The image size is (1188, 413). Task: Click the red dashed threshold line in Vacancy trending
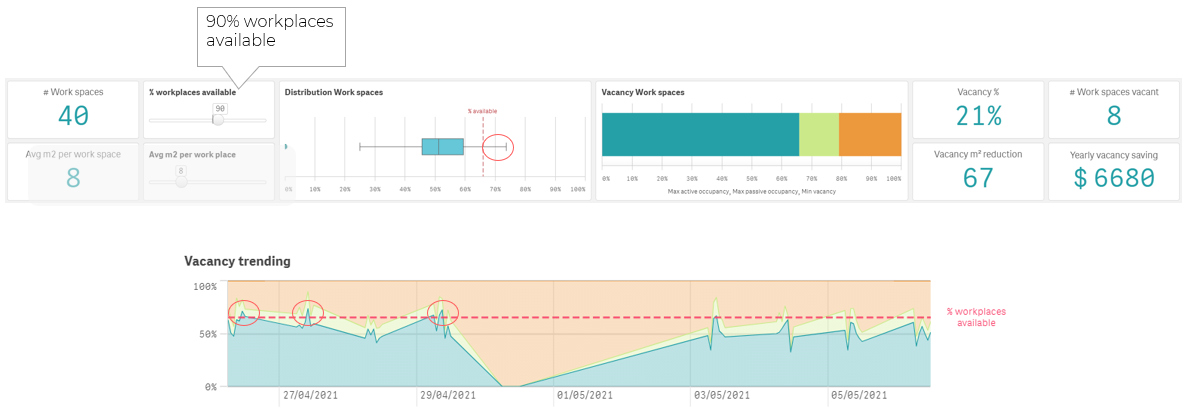pos(579,317)
